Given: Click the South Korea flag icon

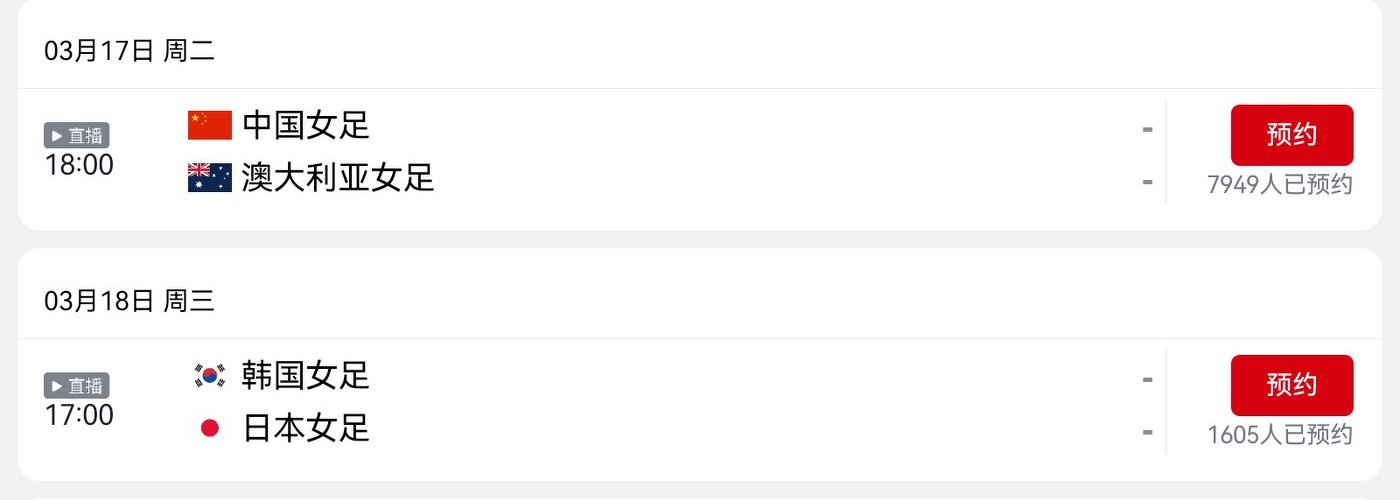Looking at the screenshot, I should click(210, 375).
